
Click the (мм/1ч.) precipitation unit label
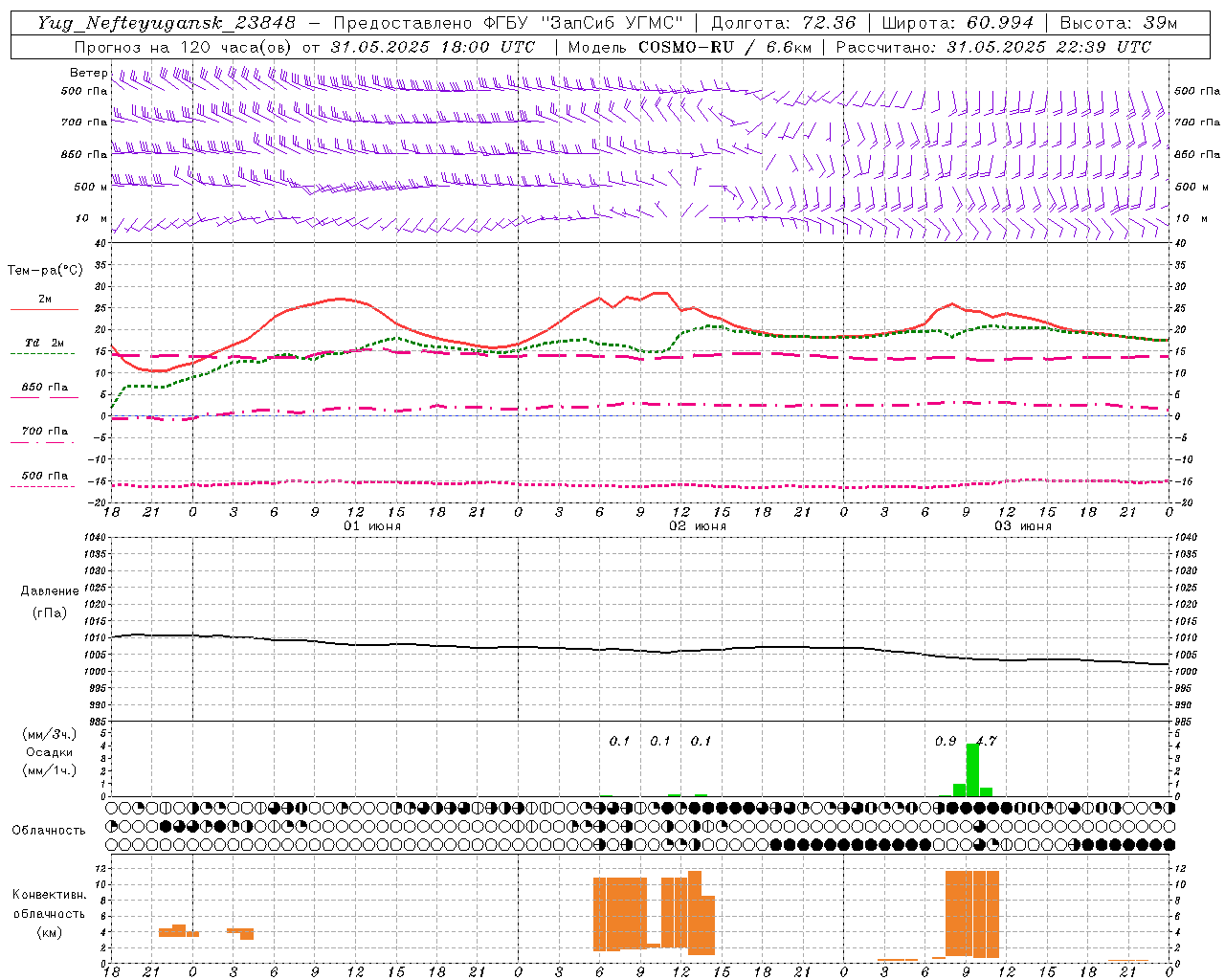[x=49, y=770]
